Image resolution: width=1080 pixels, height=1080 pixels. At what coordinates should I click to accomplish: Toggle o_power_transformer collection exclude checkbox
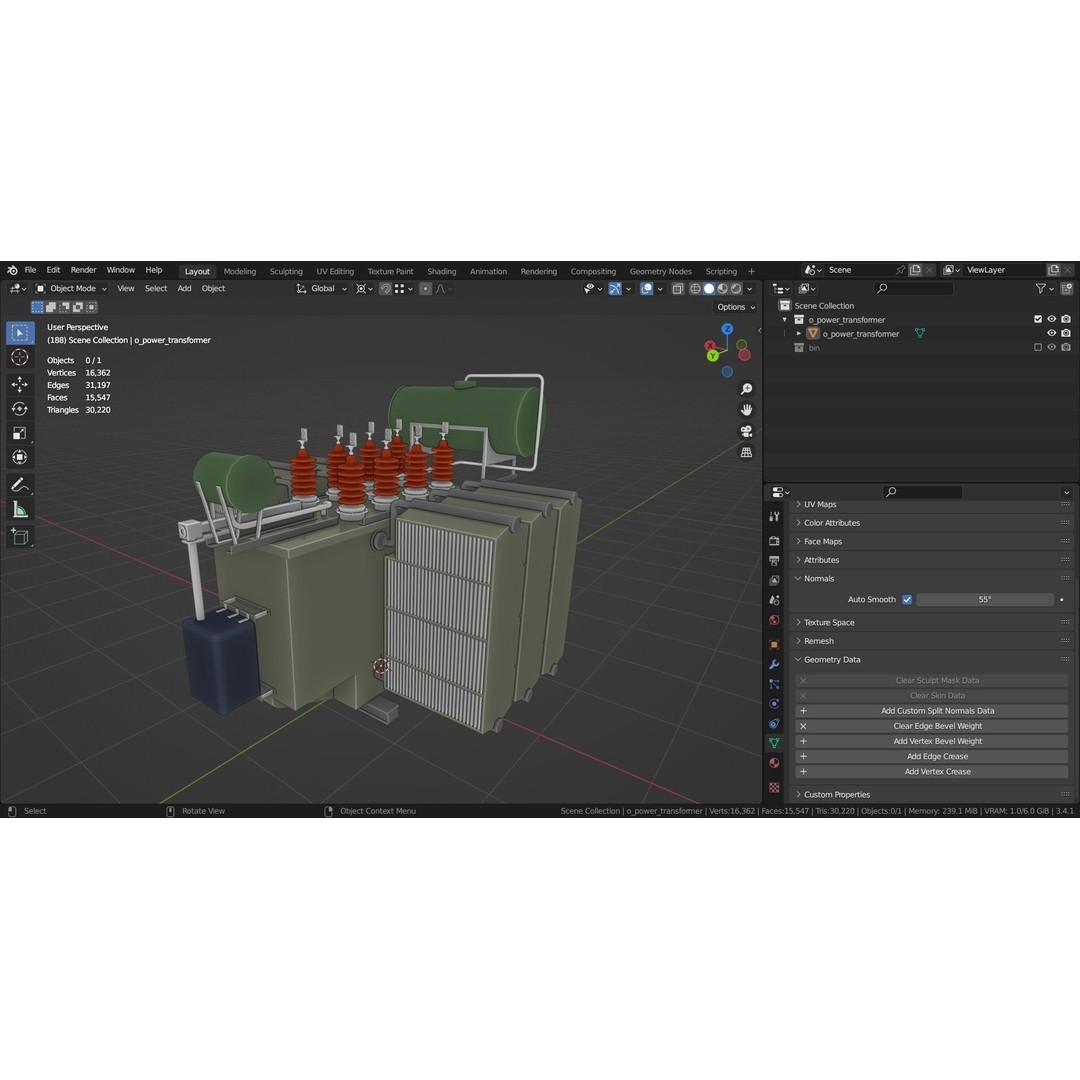[1038, 320]
